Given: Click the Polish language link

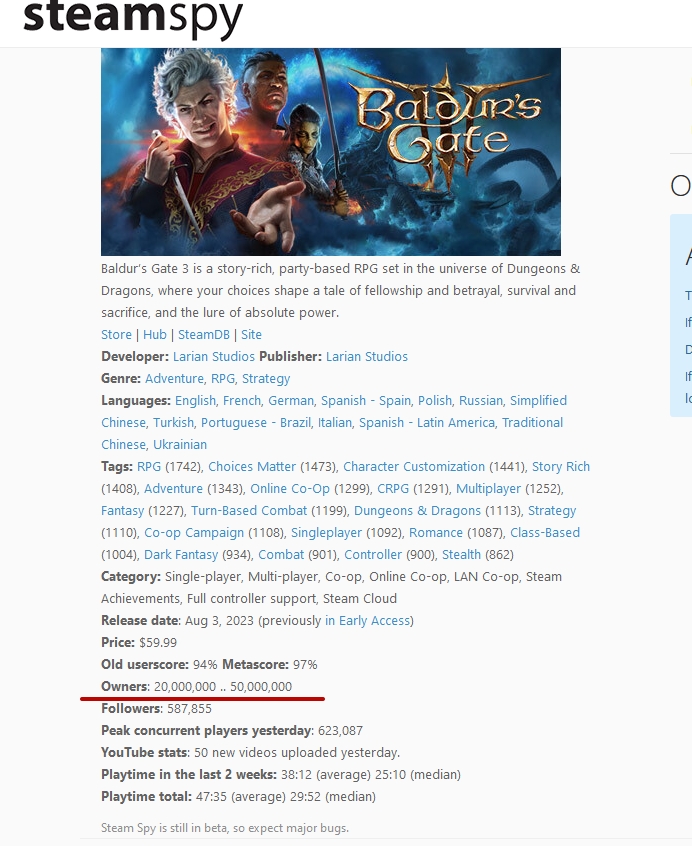Looking at the screenshot, I should point(435,401).
